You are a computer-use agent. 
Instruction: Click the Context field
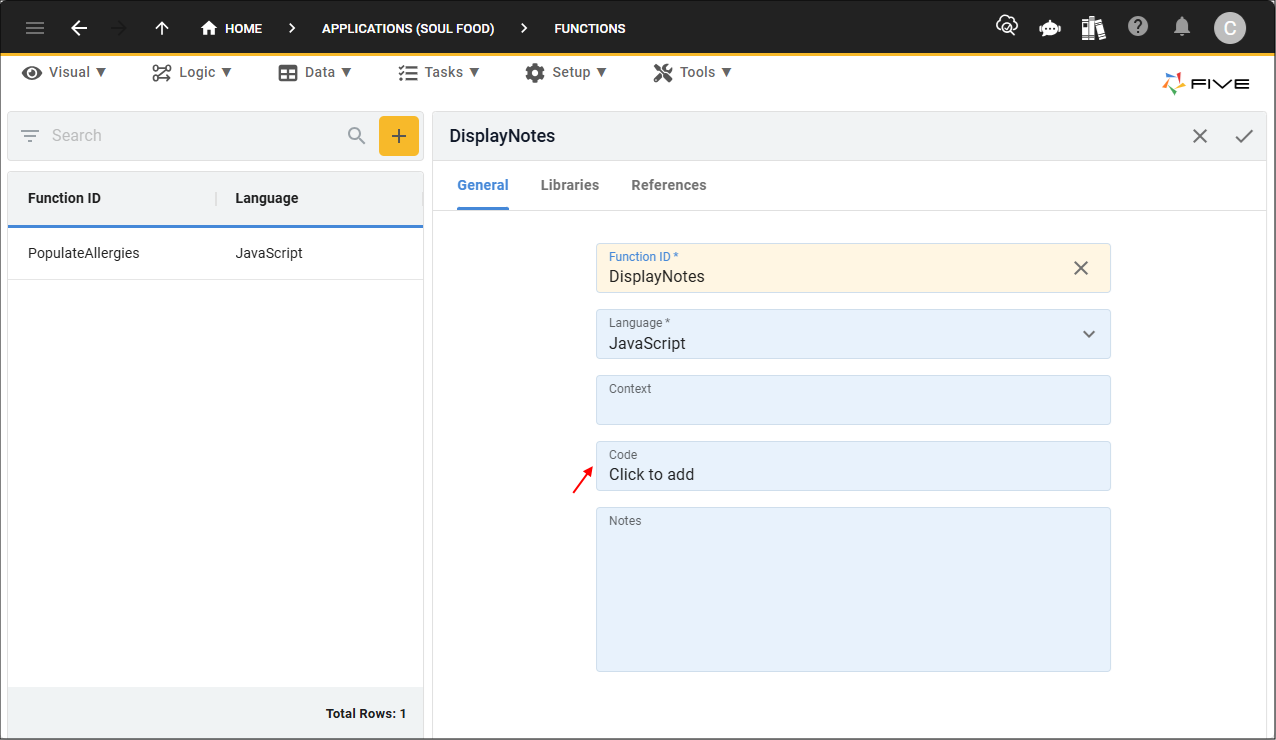coord(853,400)
